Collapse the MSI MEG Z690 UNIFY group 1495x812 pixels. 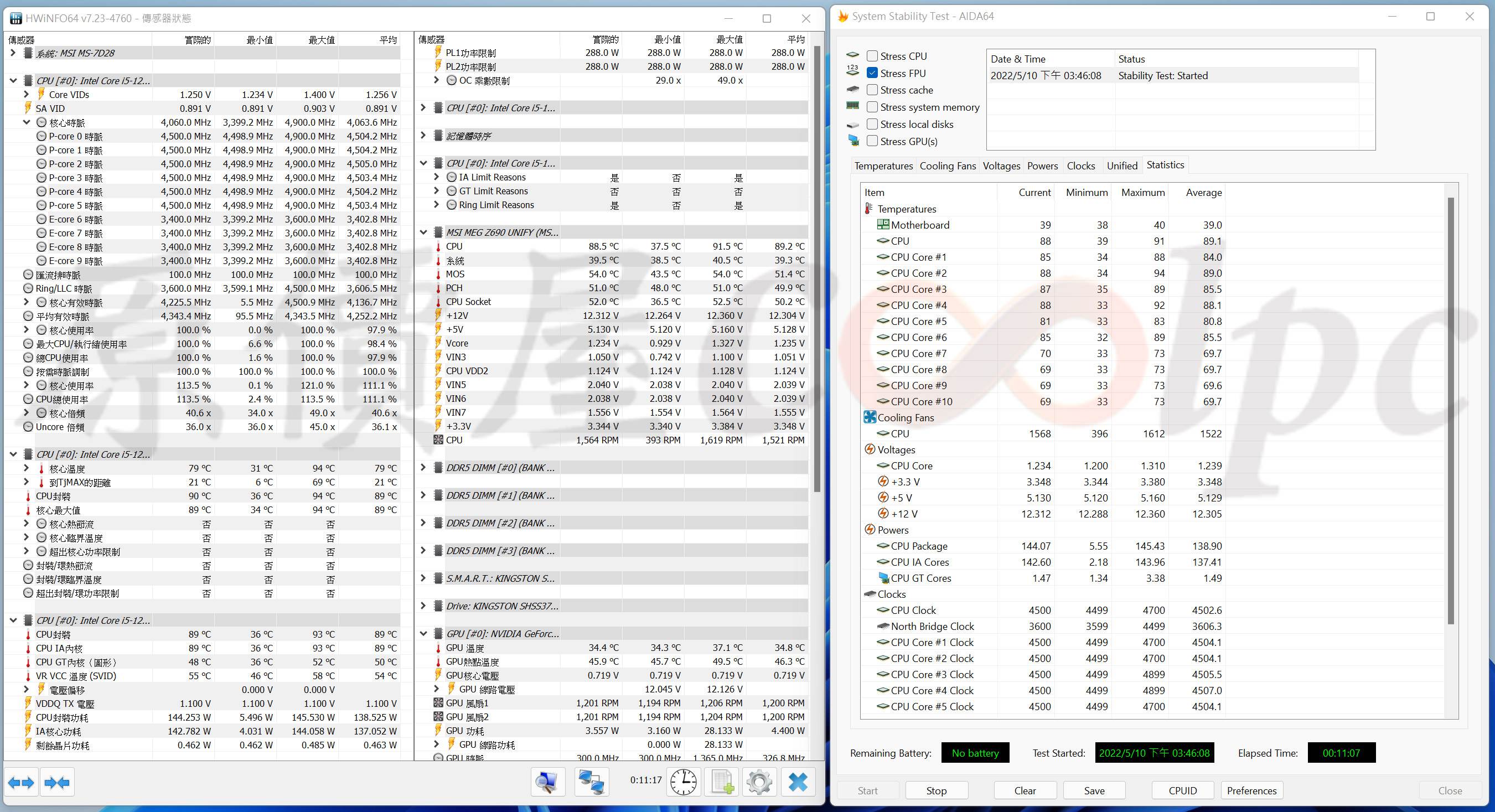[x=423, y=232]
